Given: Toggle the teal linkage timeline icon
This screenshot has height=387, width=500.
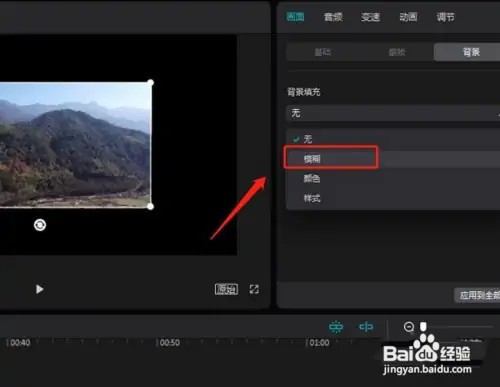Looking at the screenshot, I should click(x=366, y=327).
